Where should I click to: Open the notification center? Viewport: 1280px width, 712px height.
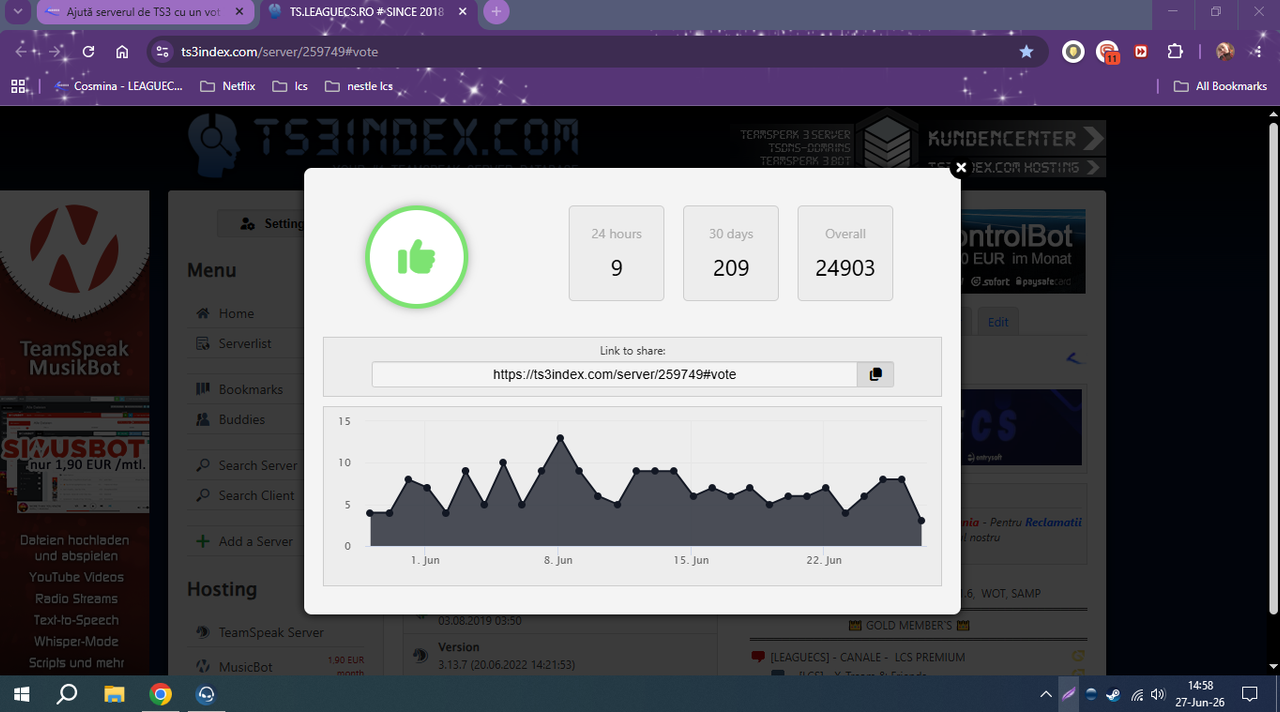[x=1249, y=694]
